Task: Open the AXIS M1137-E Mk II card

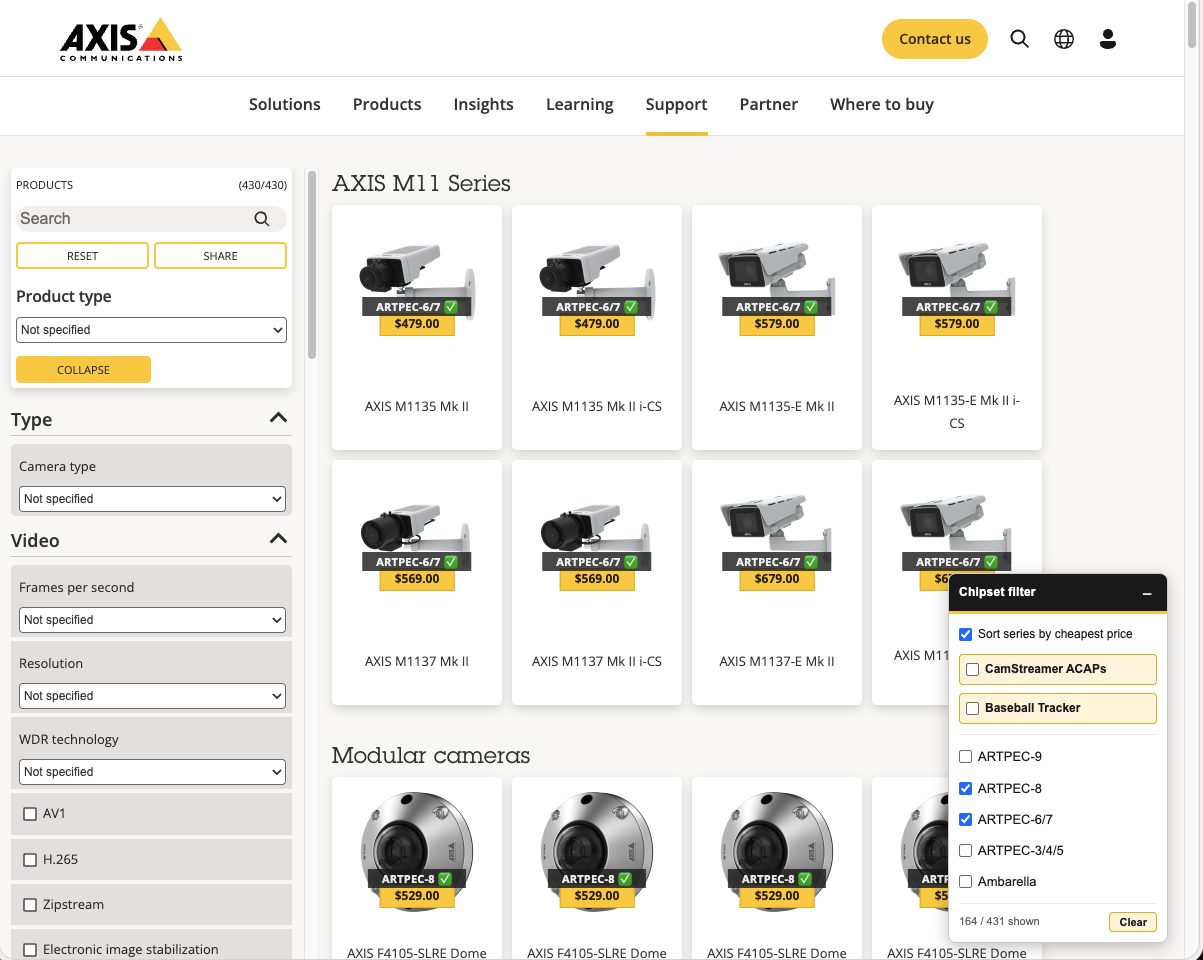Action: click(777, 583)
